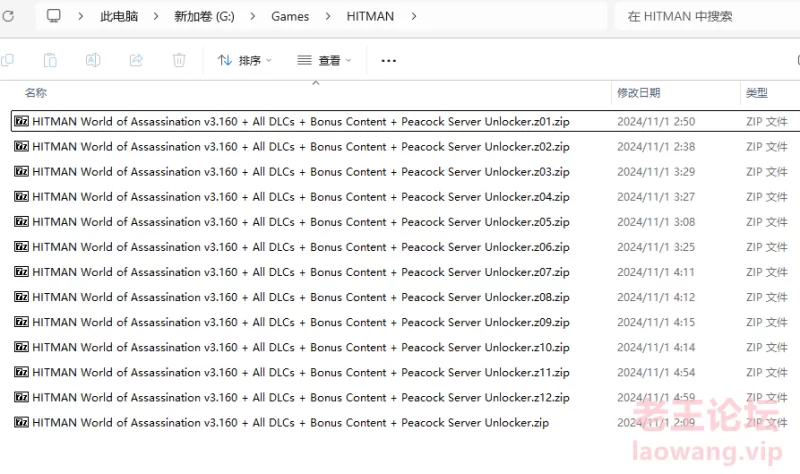This screenshot has height=474, width=800.
Task: Click the 7z icon of the z06.zip file
Action: pos(21,246)
